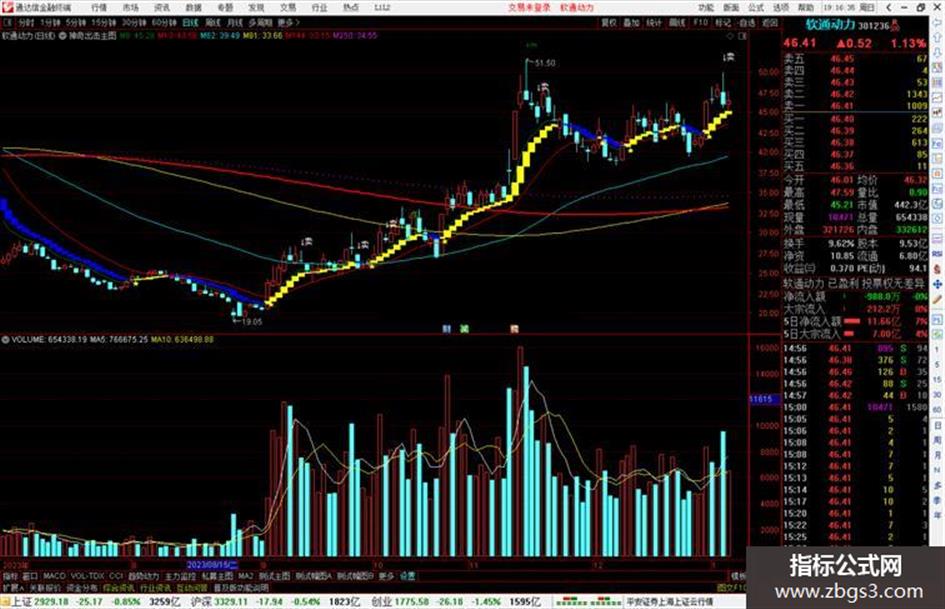Open F10 company info
The width and height of the screenshot is (945, 609).
[x=700, y=22]
